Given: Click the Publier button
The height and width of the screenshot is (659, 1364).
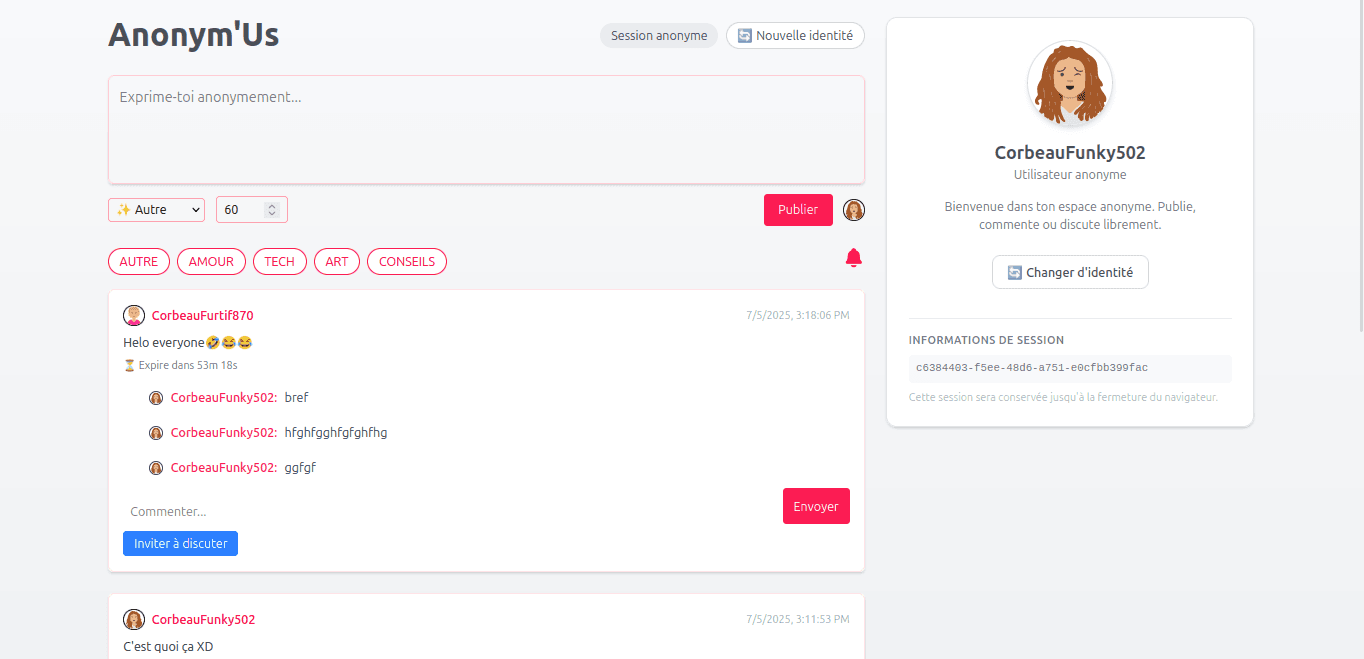Looking at the screenshot, I should pos(798,210).
